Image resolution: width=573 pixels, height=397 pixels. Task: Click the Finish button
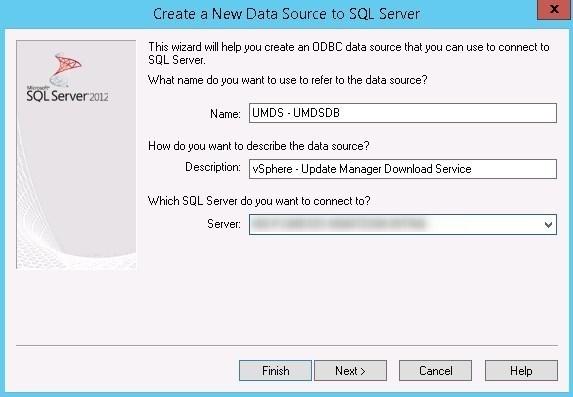click(276, 371)
